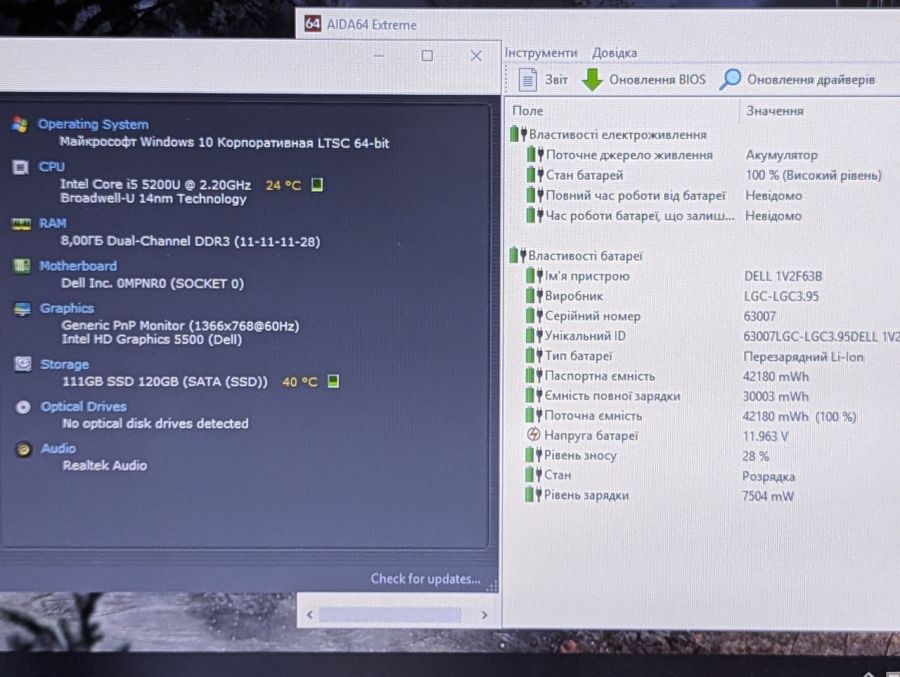Click the Оновлення драйверів magnifier icon

730,79
